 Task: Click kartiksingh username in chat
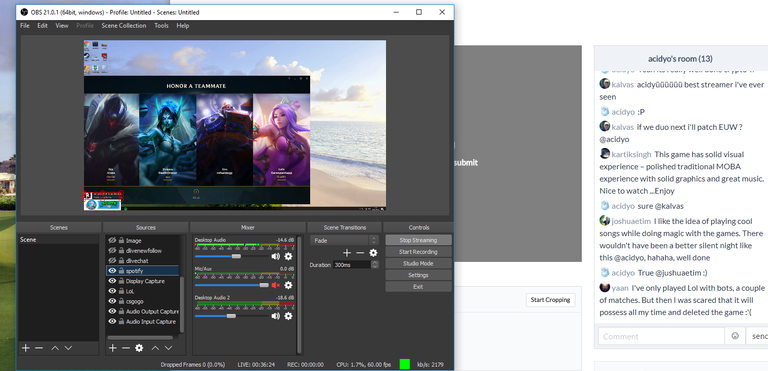(631, 154)
